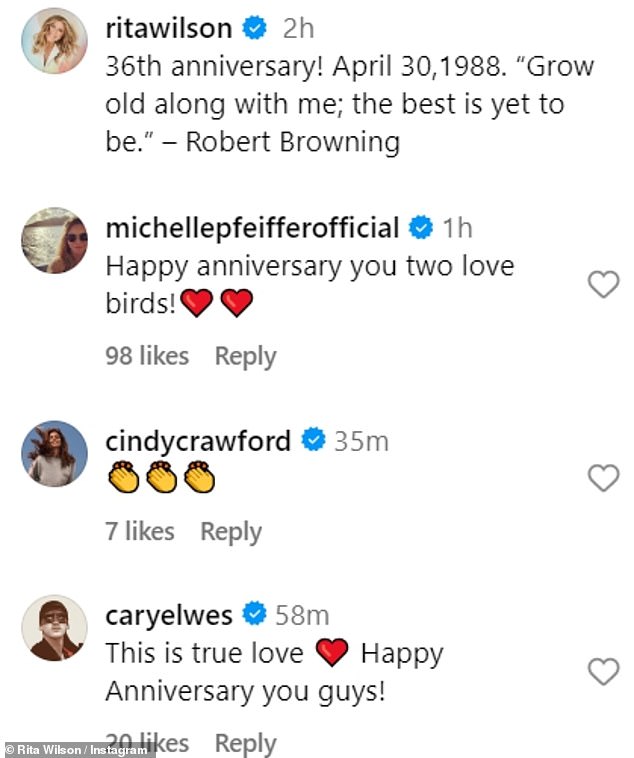
Task: Visit the caryelwes username link
Action: [168, 615]
